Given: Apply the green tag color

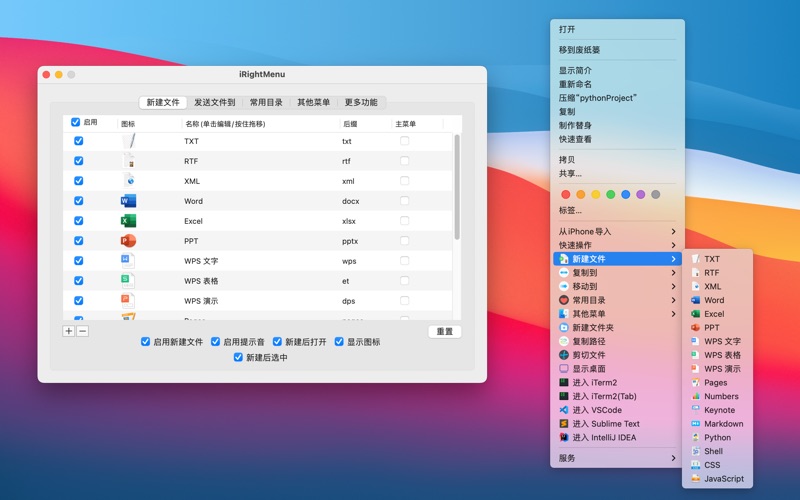Looking at the screenshot, I should [x=610, y=194].
